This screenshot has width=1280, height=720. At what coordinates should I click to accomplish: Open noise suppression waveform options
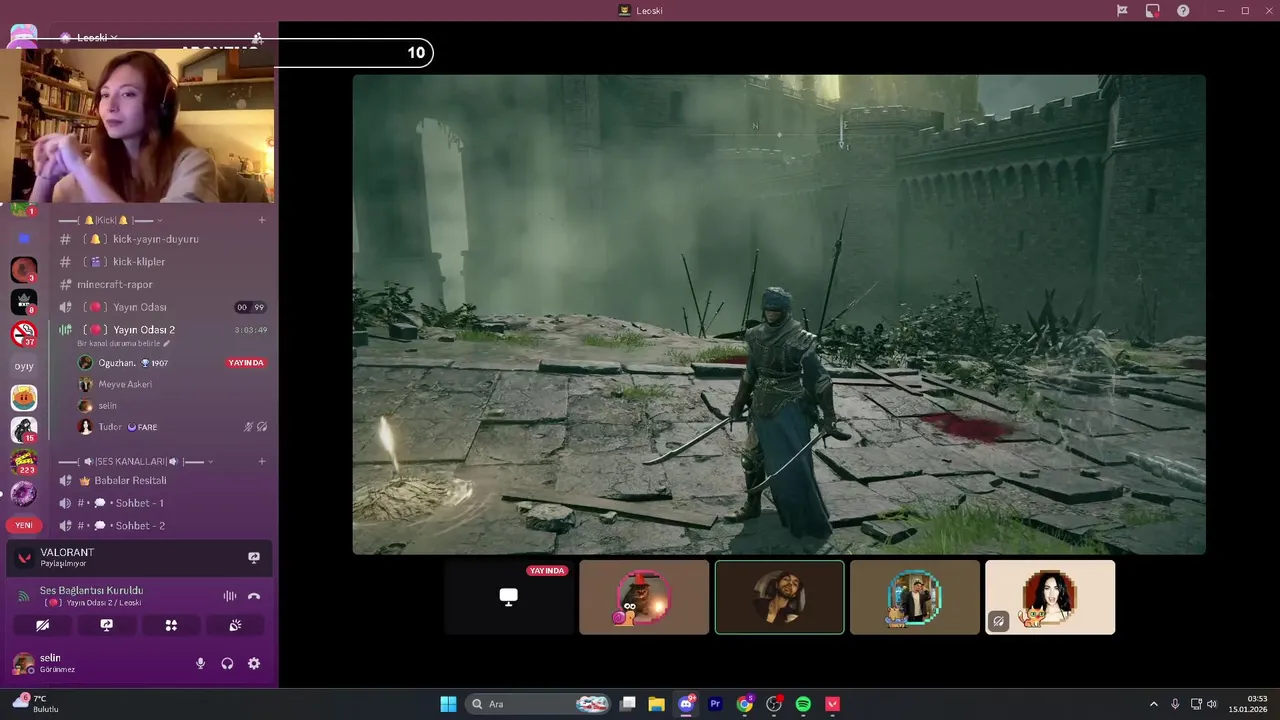tap(230, 596)
